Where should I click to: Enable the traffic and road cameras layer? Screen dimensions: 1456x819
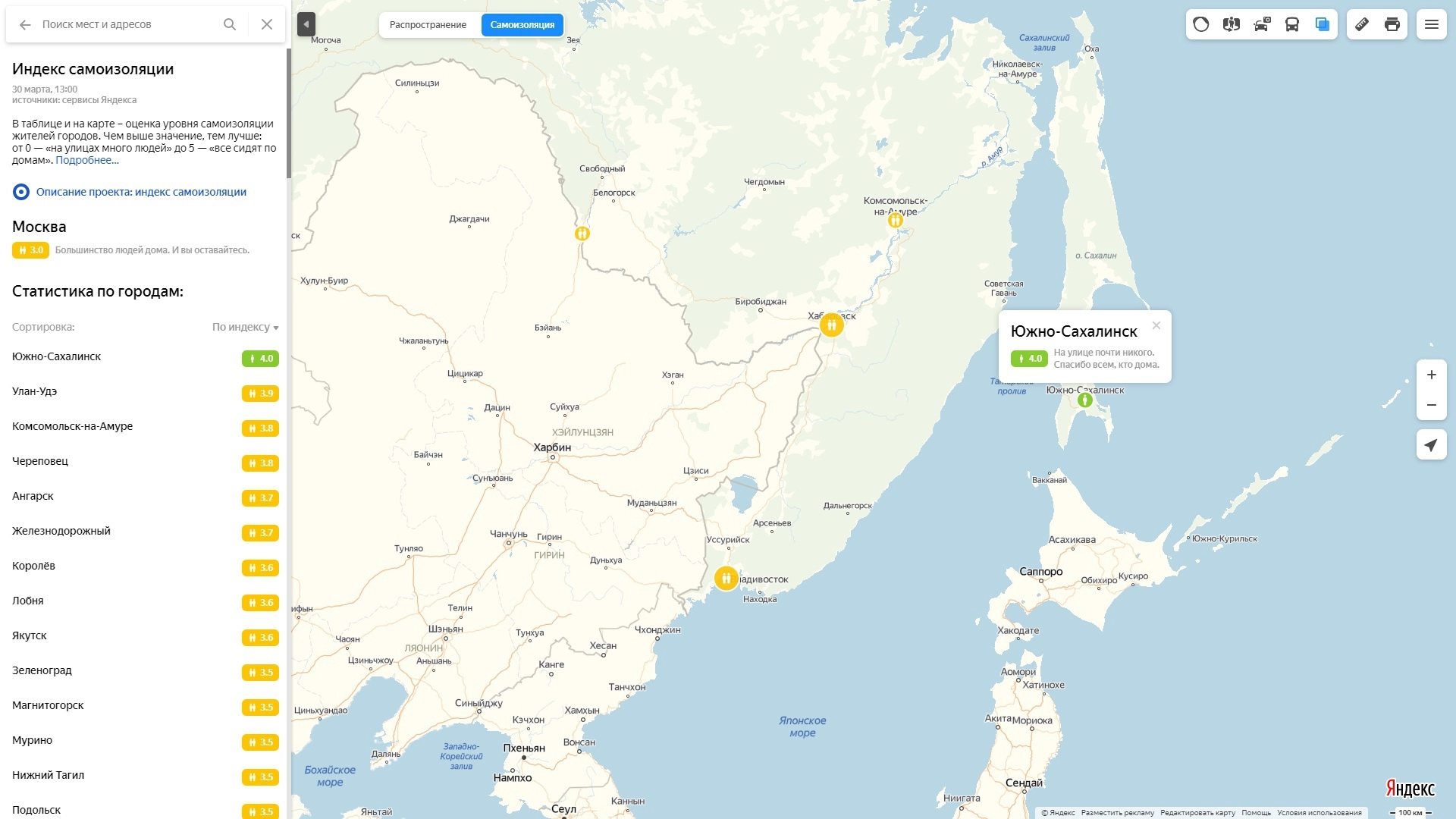[1261, 24]
